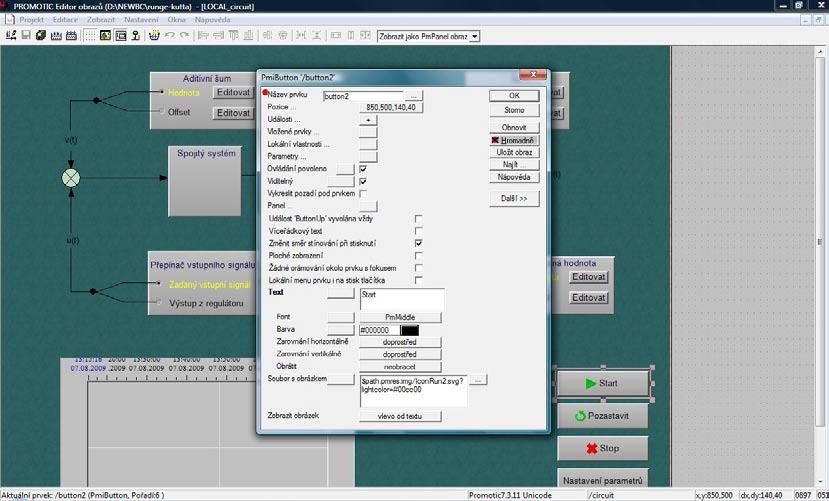The image size is (829, 501).
Task: Click the align left toolbar icon
Action: [x=203, y=35]
